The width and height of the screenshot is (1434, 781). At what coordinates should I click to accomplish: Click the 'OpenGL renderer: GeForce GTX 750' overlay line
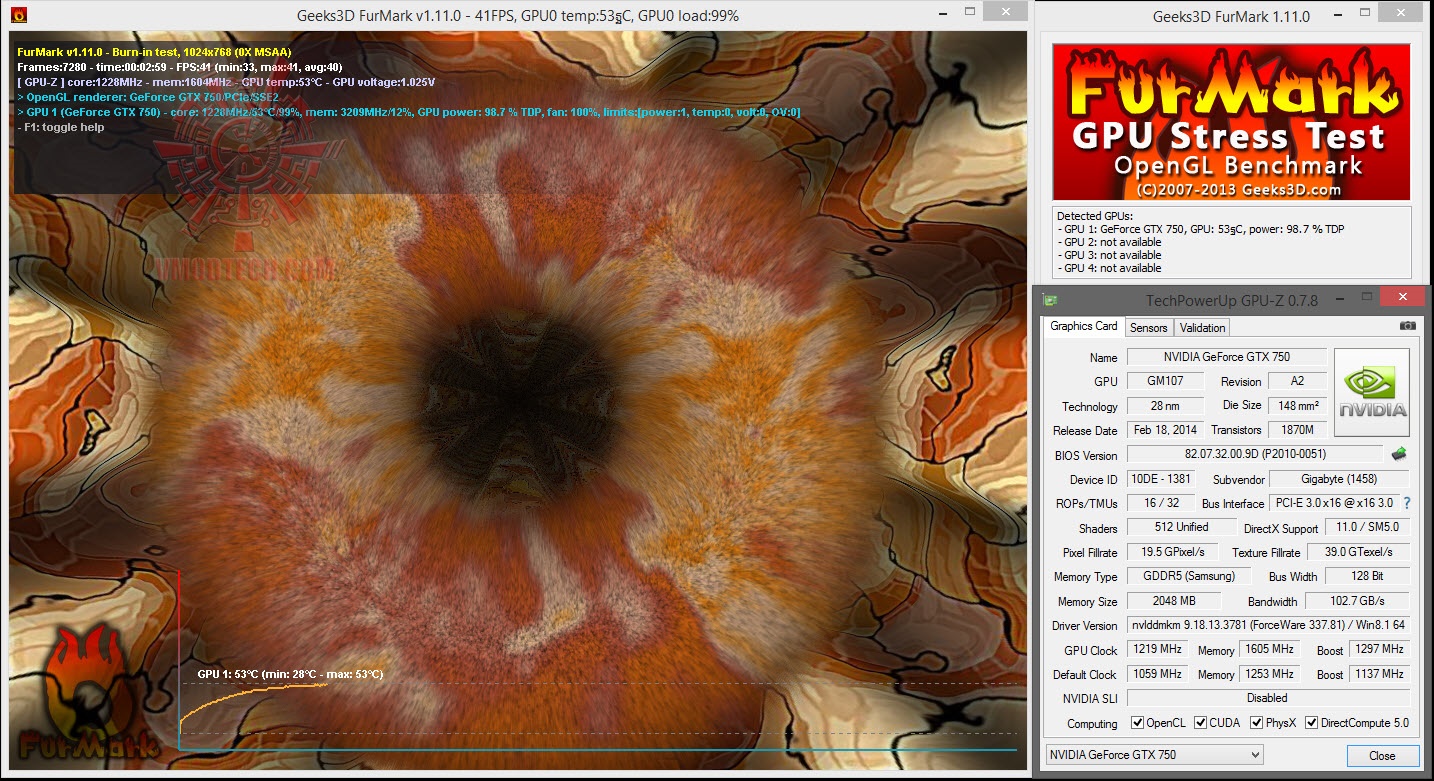coord(148,97)
